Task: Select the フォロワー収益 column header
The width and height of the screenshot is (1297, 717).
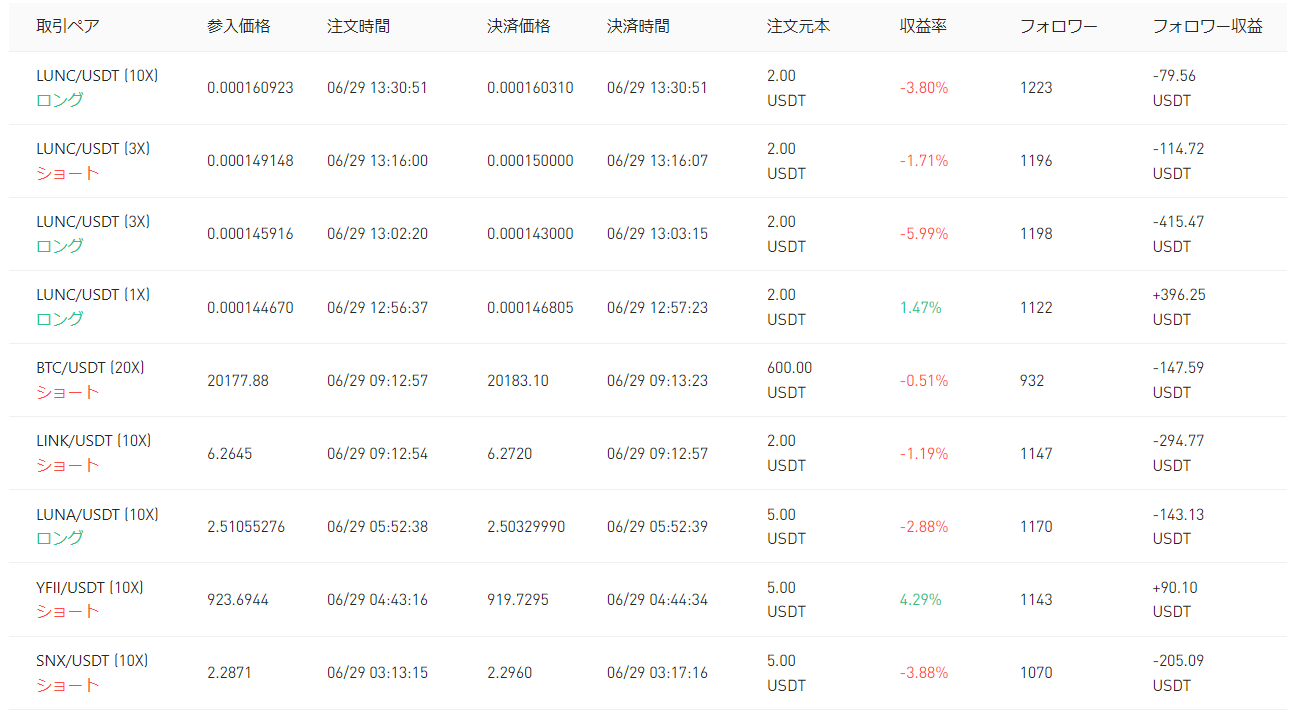Action: [1207, 26]
